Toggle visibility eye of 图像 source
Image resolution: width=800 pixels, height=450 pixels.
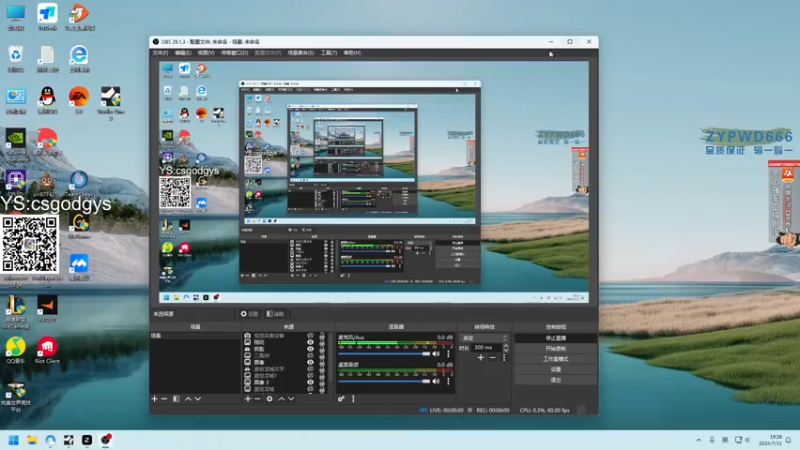310,362
